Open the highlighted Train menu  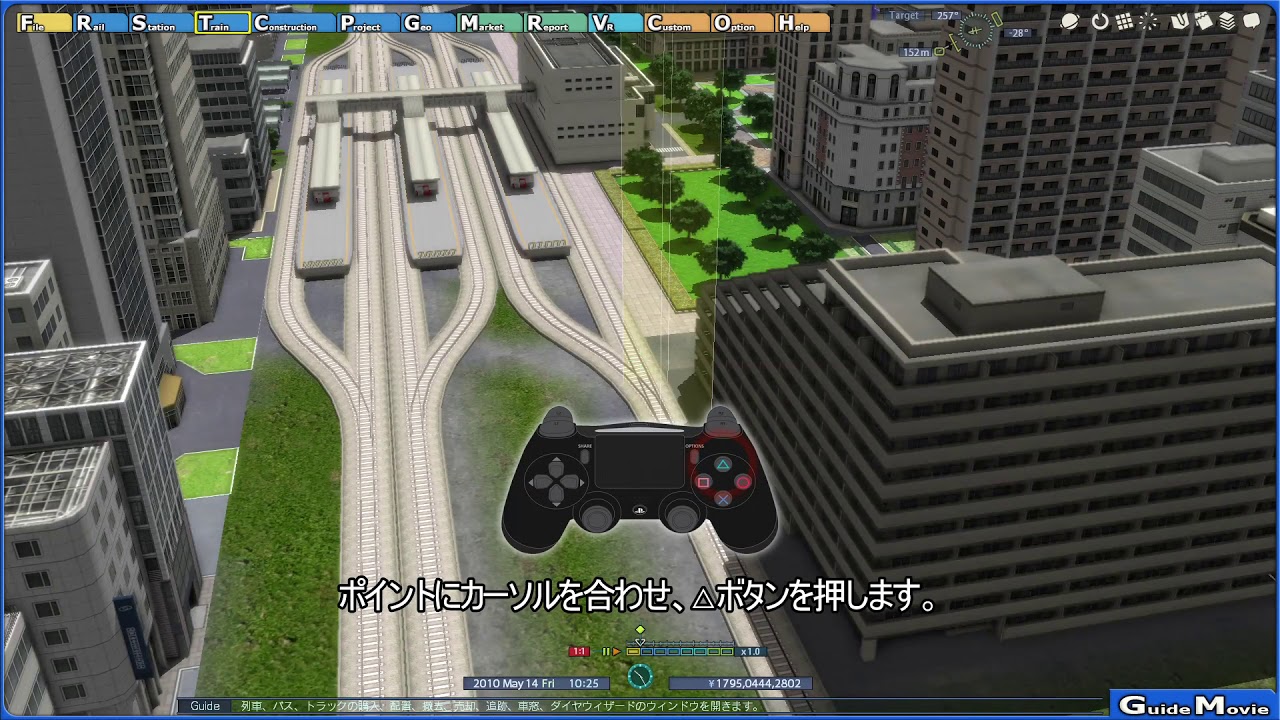[x=222, y=23]
